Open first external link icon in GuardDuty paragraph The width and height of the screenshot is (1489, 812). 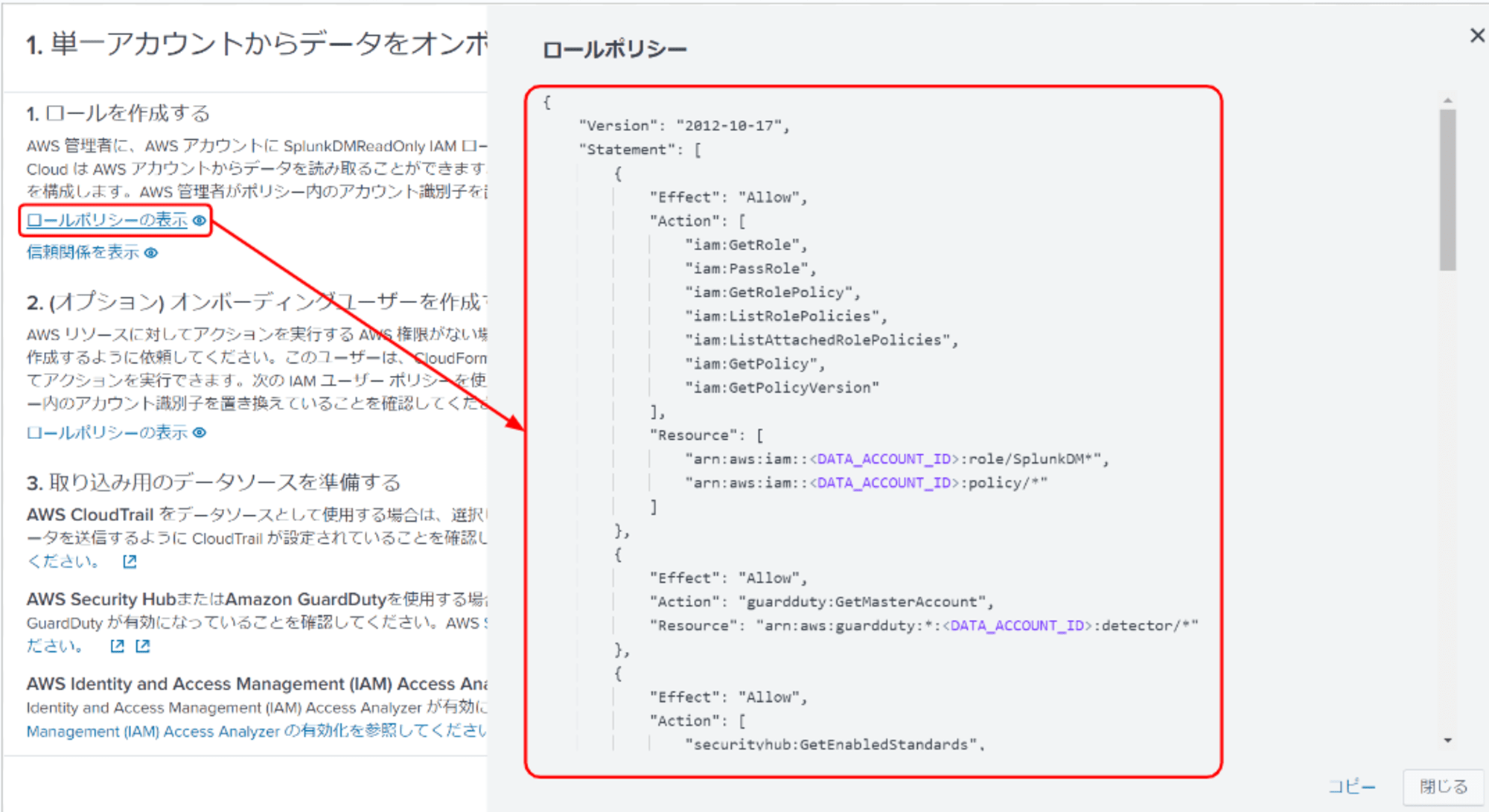pos(117,646)
